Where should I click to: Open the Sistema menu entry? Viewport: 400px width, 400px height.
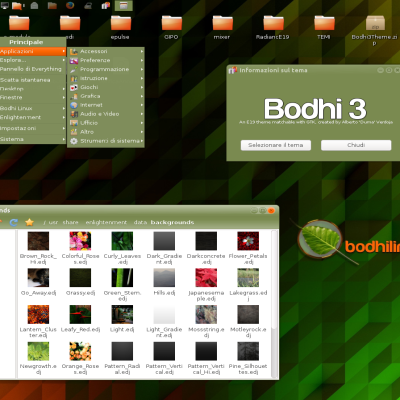[x=33, y=139]
